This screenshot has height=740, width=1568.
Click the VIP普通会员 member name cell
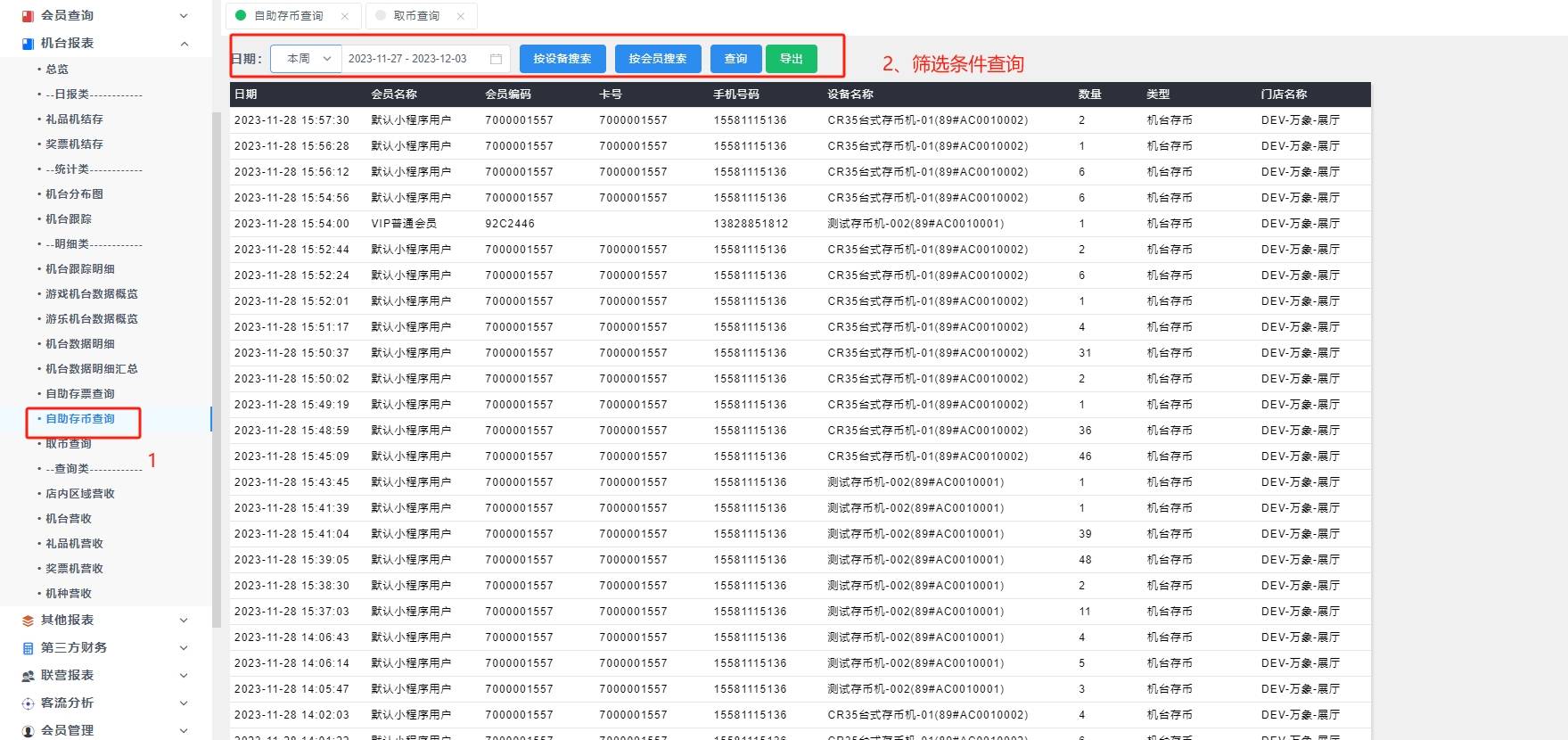pyautogui.click(x=405, y=224)
